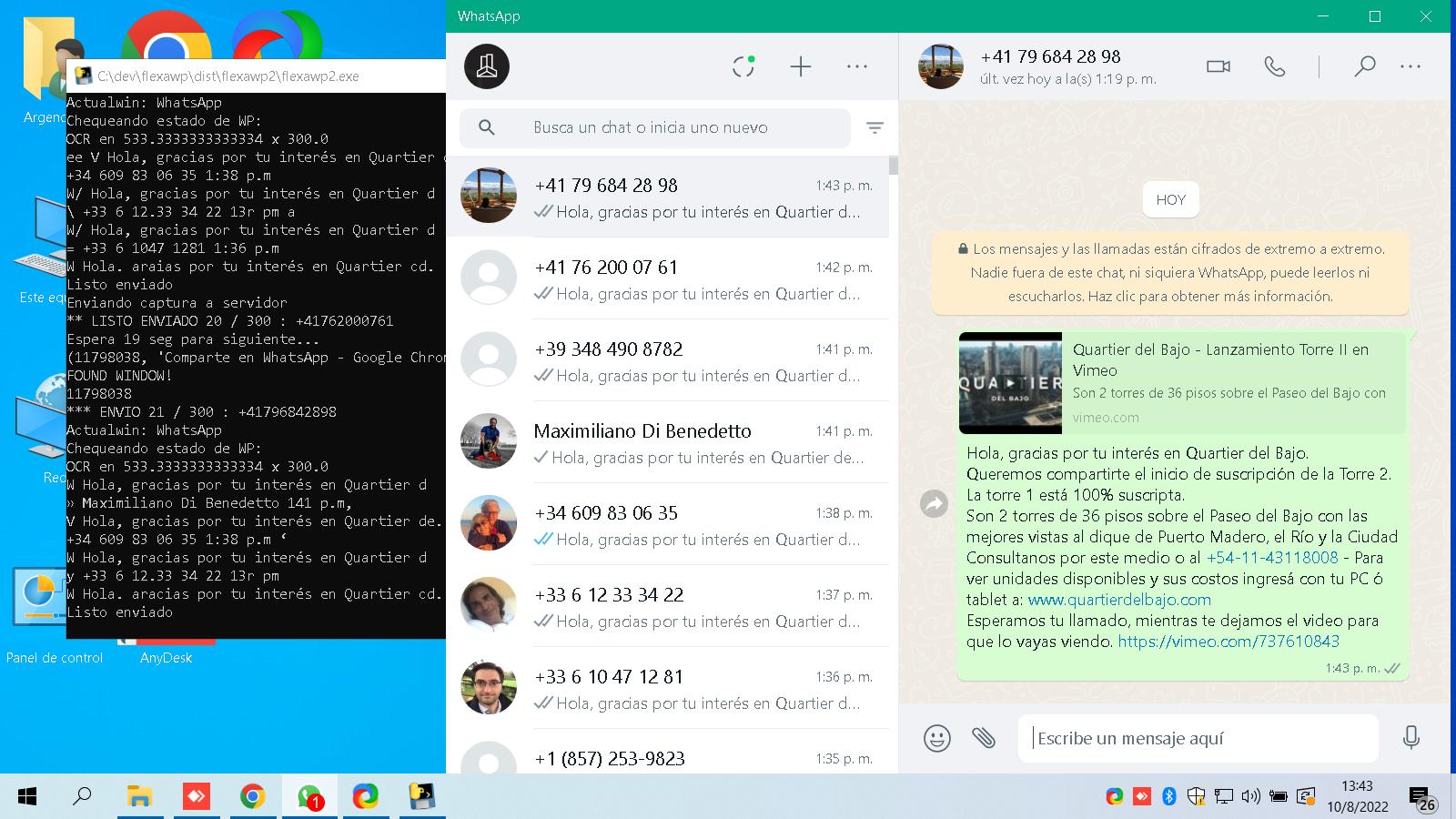Open chat with +33 6 10 47 12 81
Viewport: 1456px width, 819px height.
667,688
